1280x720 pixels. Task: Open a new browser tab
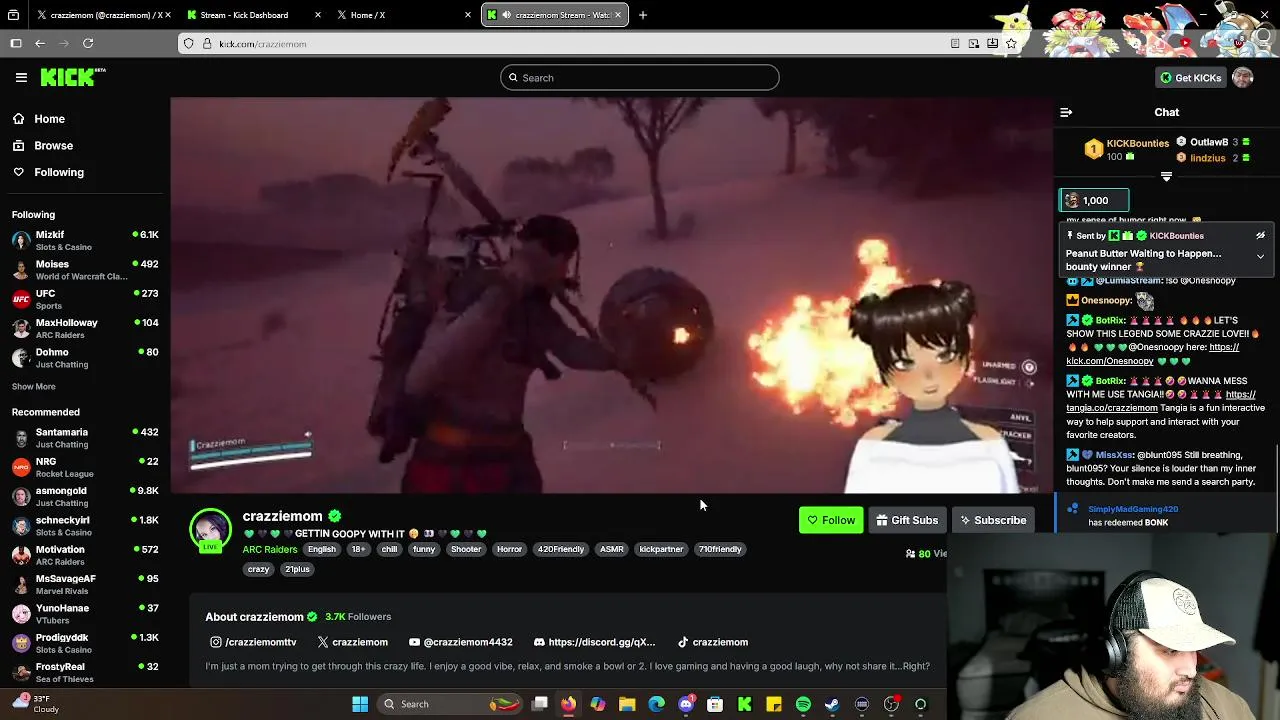click(x=643, y=15)
